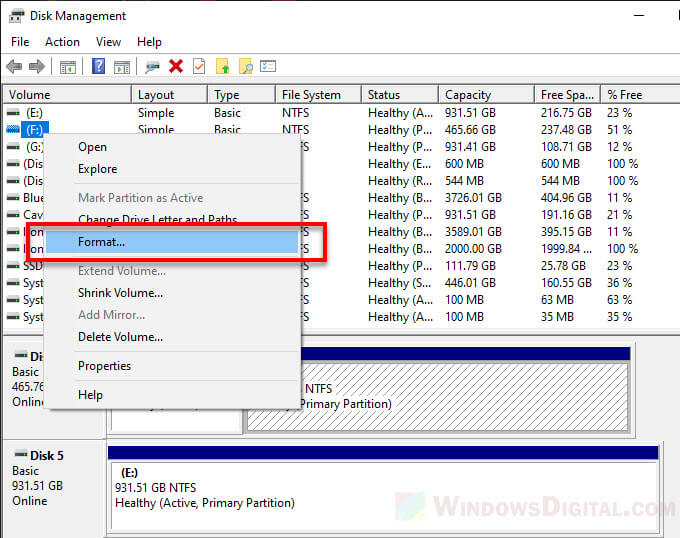Click the Back arrow in toolbar

(14, 66)
